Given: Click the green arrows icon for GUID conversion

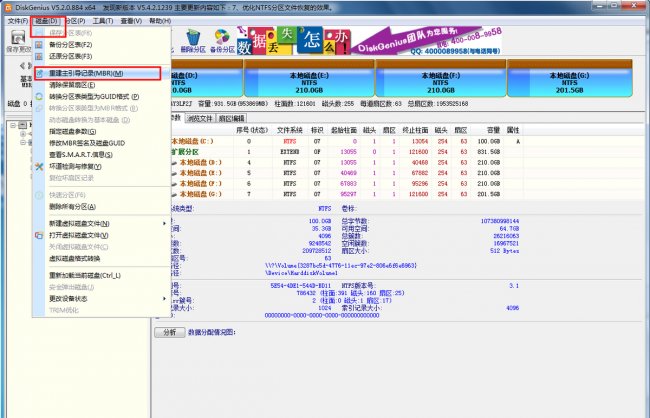Looking at the screenshot, I should click(39, 97).
